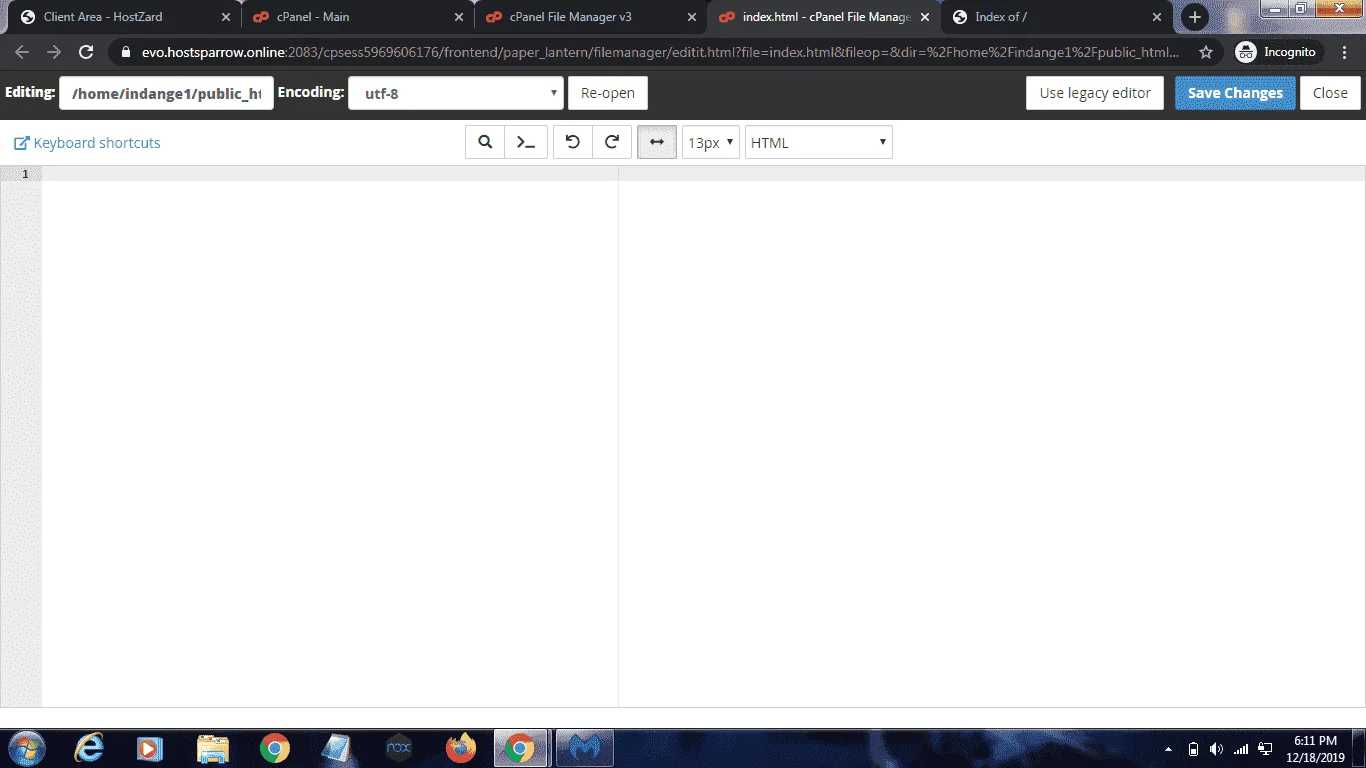Open the Windows Start menu
Screen dimensions: 1366x768
(x=25, y=748)
